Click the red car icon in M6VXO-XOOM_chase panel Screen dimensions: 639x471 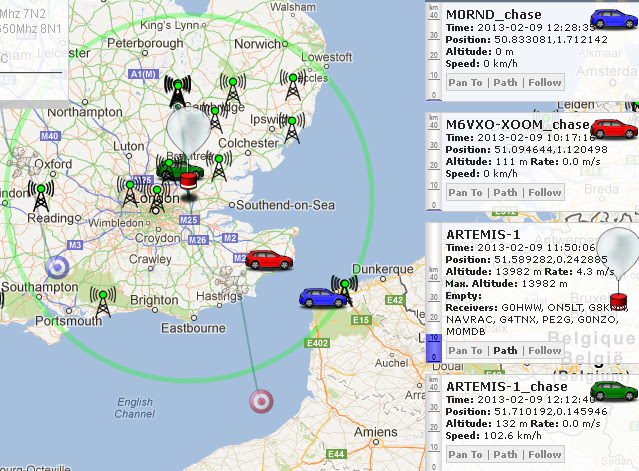click(614, 129)
